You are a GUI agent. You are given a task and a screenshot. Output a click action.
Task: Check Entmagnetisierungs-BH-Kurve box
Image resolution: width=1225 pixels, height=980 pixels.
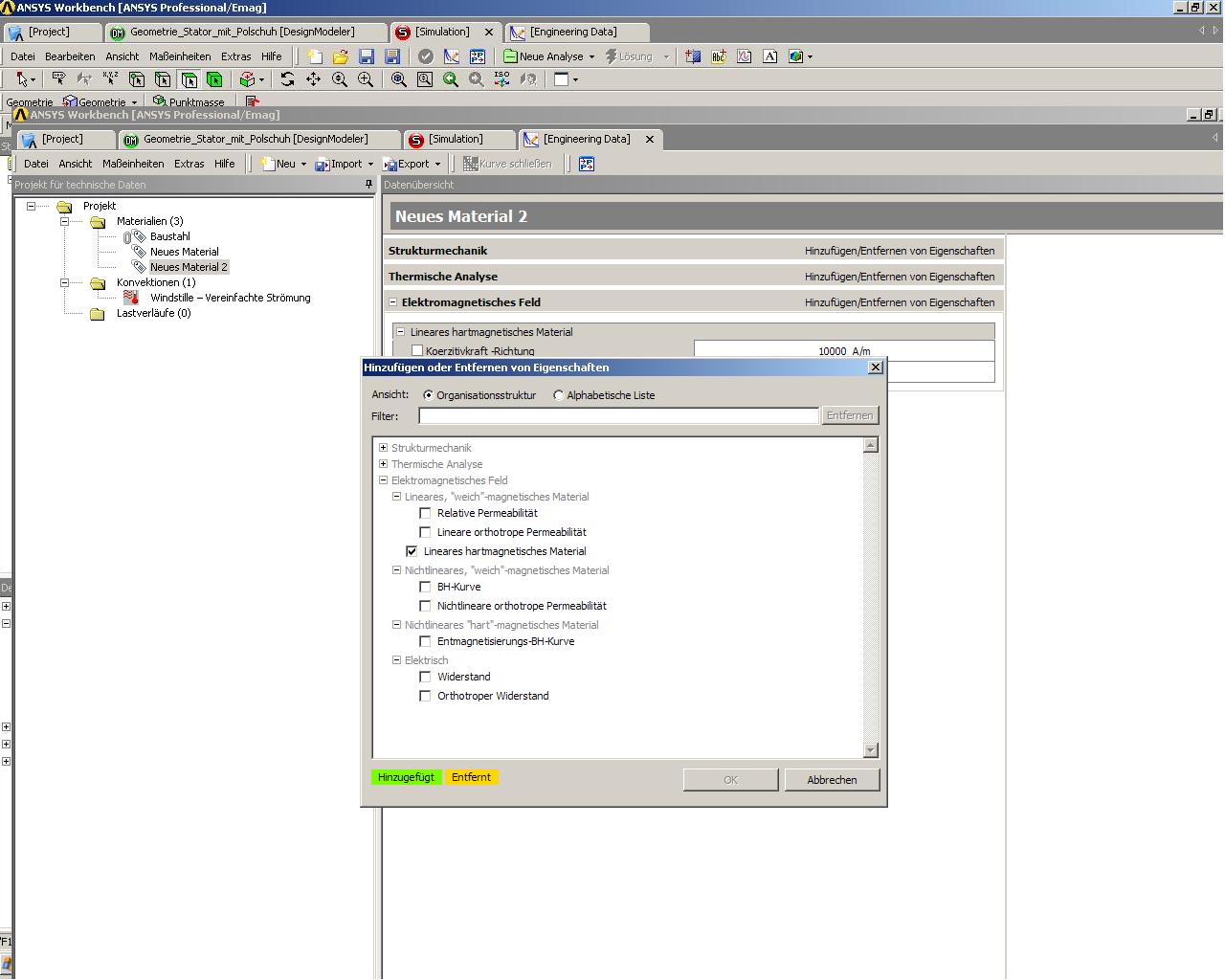(425, 641)
